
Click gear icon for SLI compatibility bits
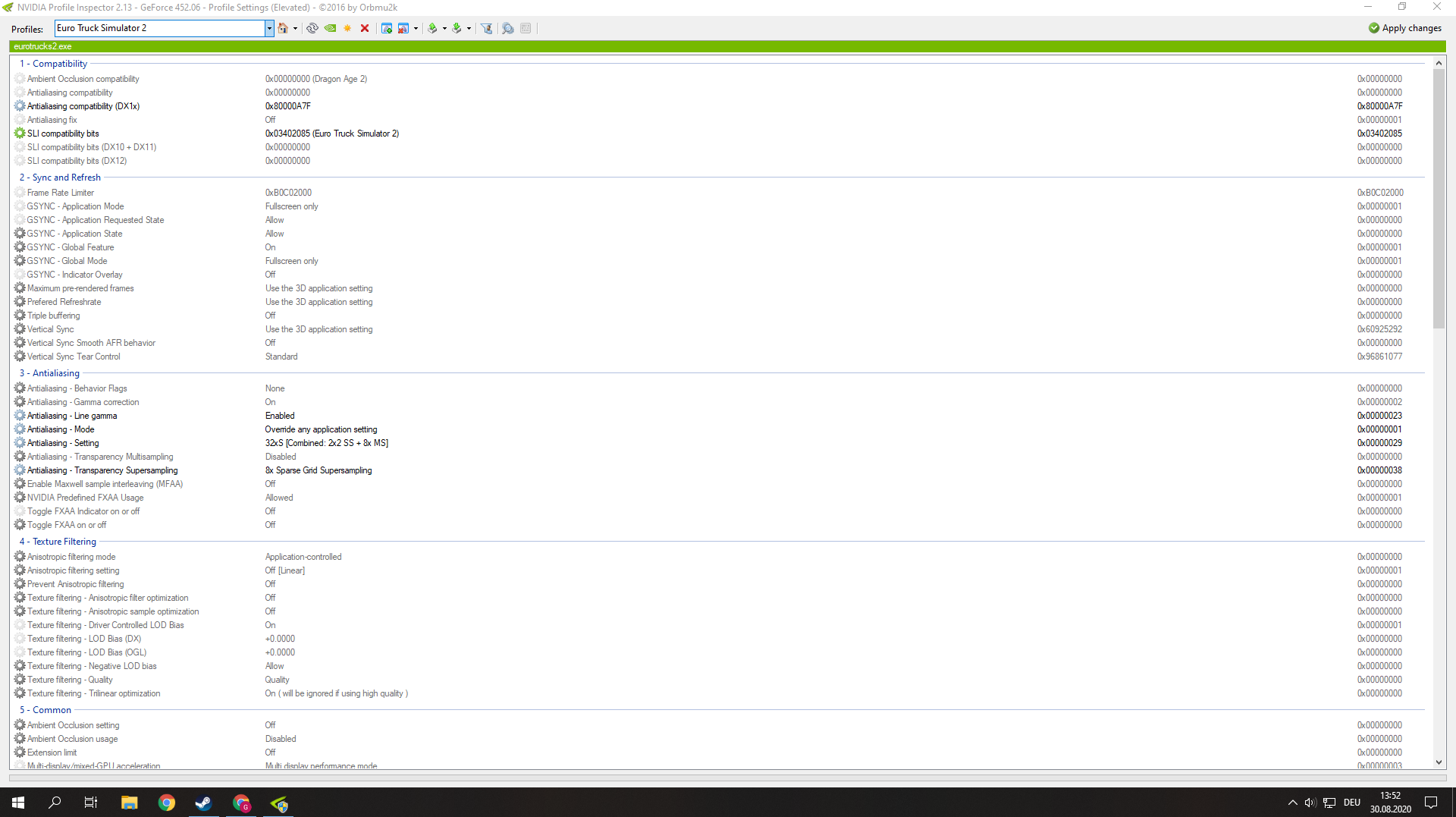coord(20,134)
